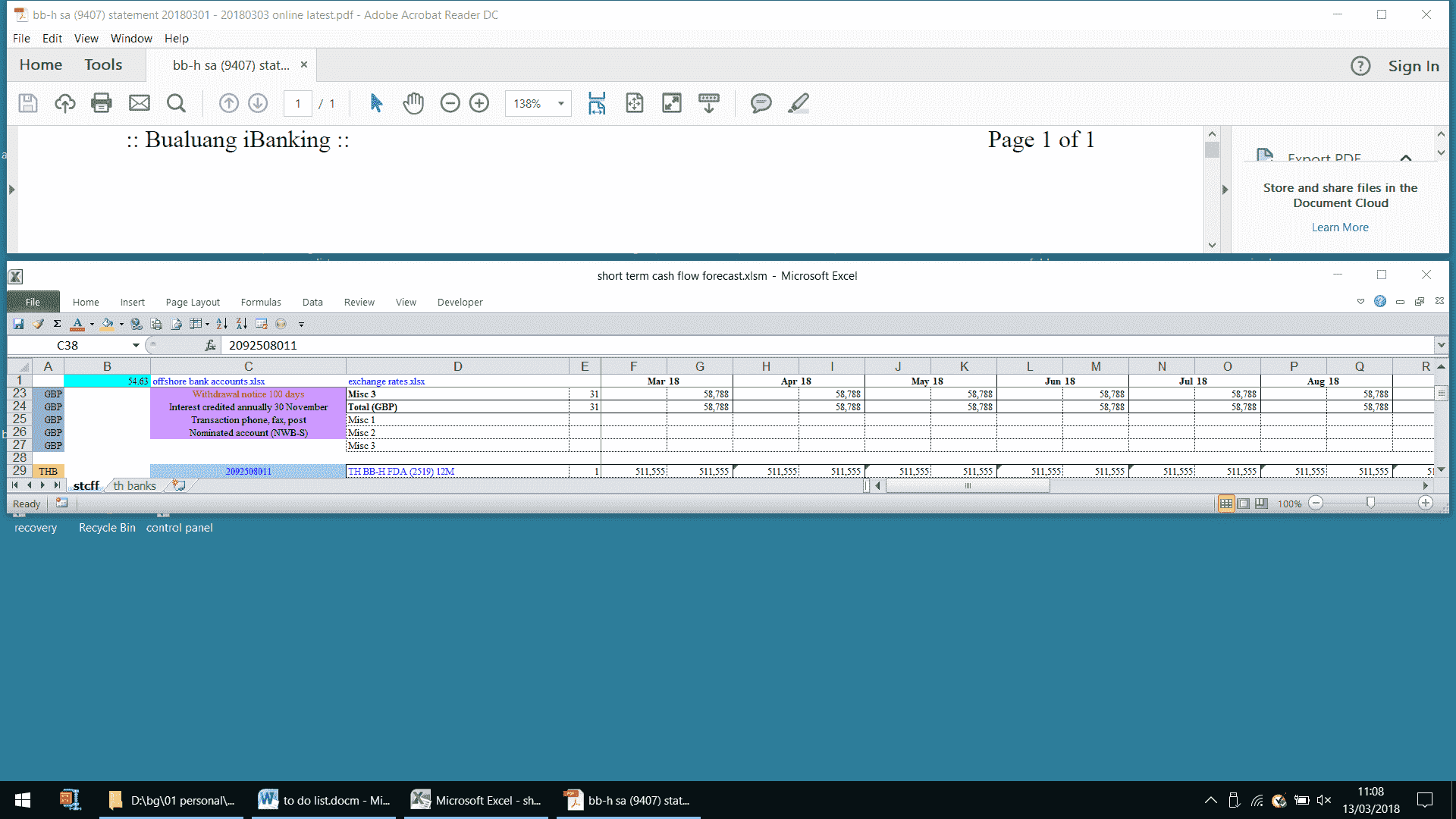
Task: Follow the Learn More link for Document Cloud
Action: pyautogui.click(x=1340, y=227)
